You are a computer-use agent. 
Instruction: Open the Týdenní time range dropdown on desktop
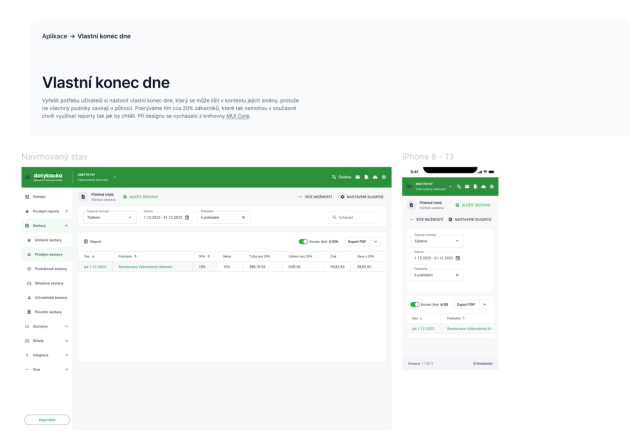coord(110,218)
